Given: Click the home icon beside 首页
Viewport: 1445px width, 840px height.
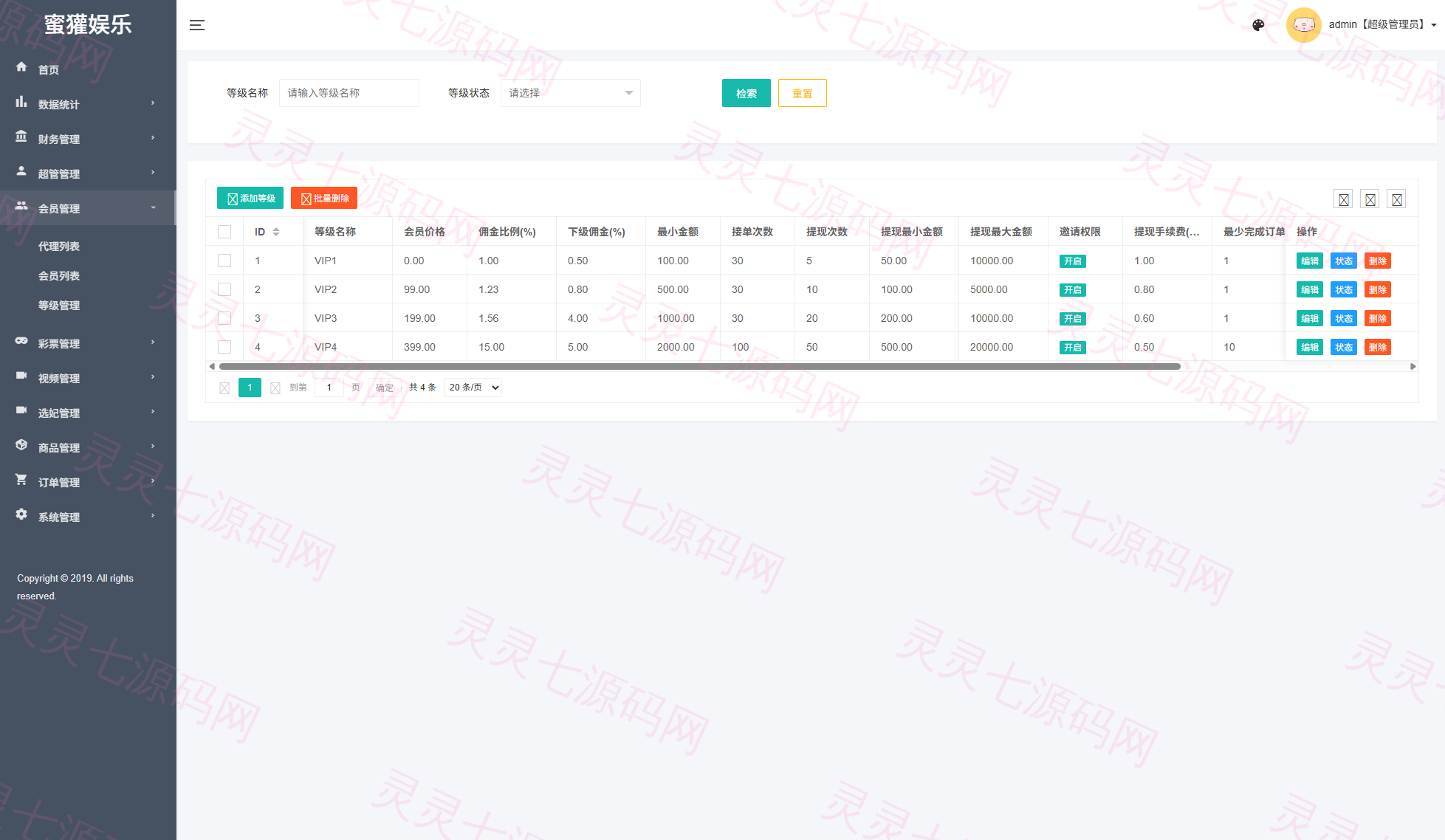Looking at the screenshot, I should 21,66.
